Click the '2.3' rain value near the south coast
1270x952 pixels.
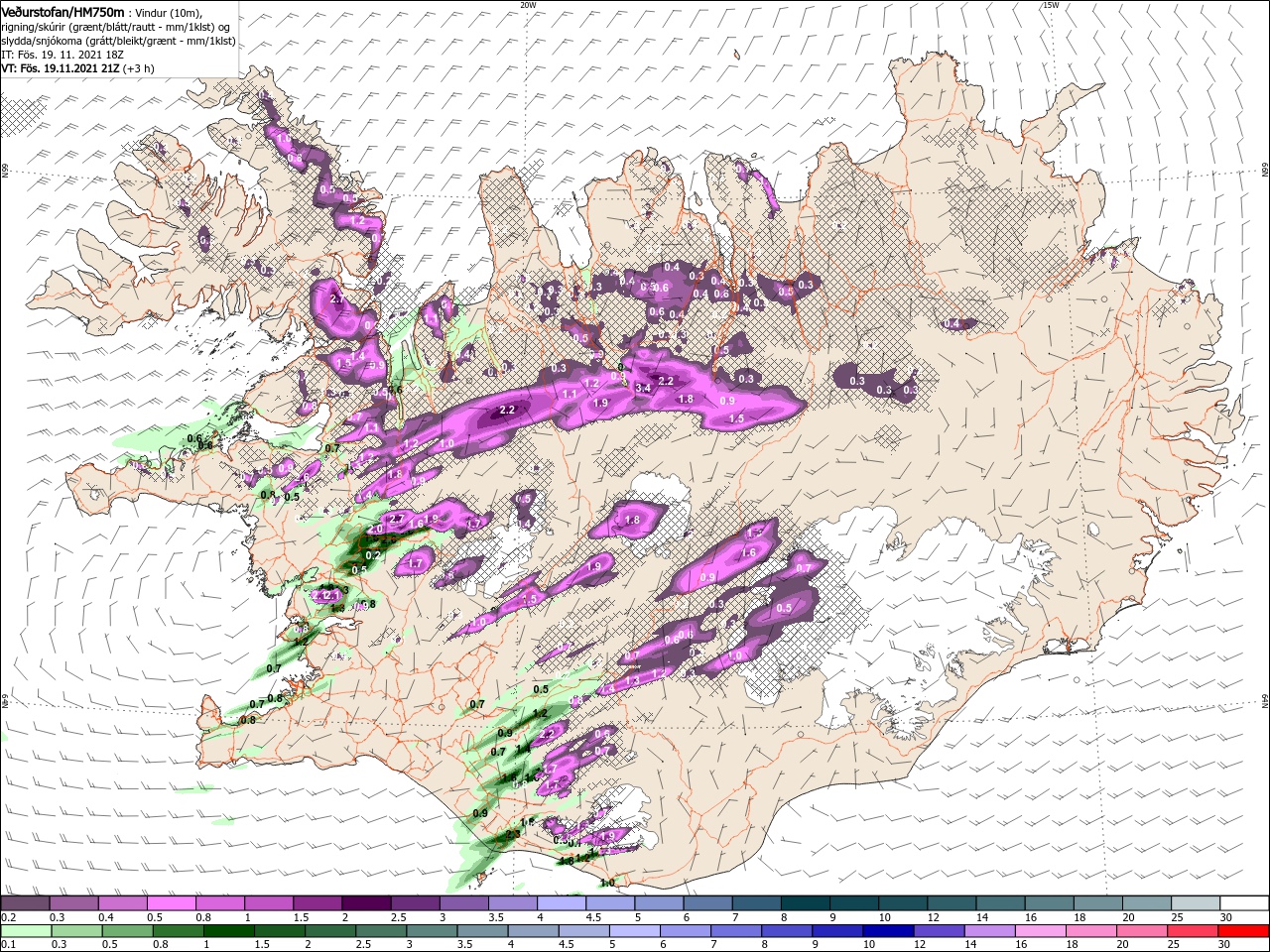click(x=513, y=835)
